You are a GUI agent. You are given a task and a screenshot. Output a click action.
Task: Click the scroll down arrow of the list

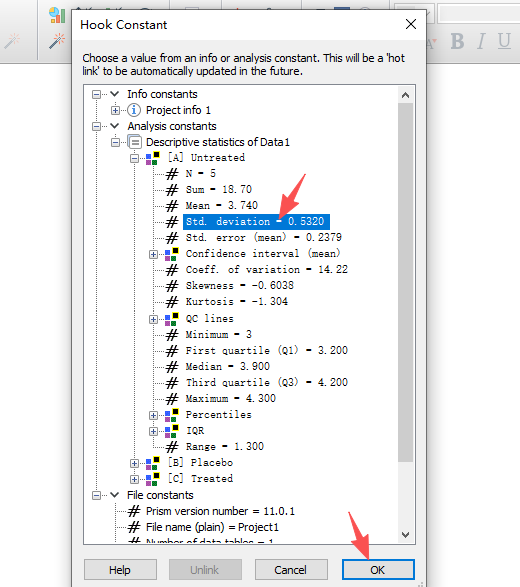coord(405,535)
